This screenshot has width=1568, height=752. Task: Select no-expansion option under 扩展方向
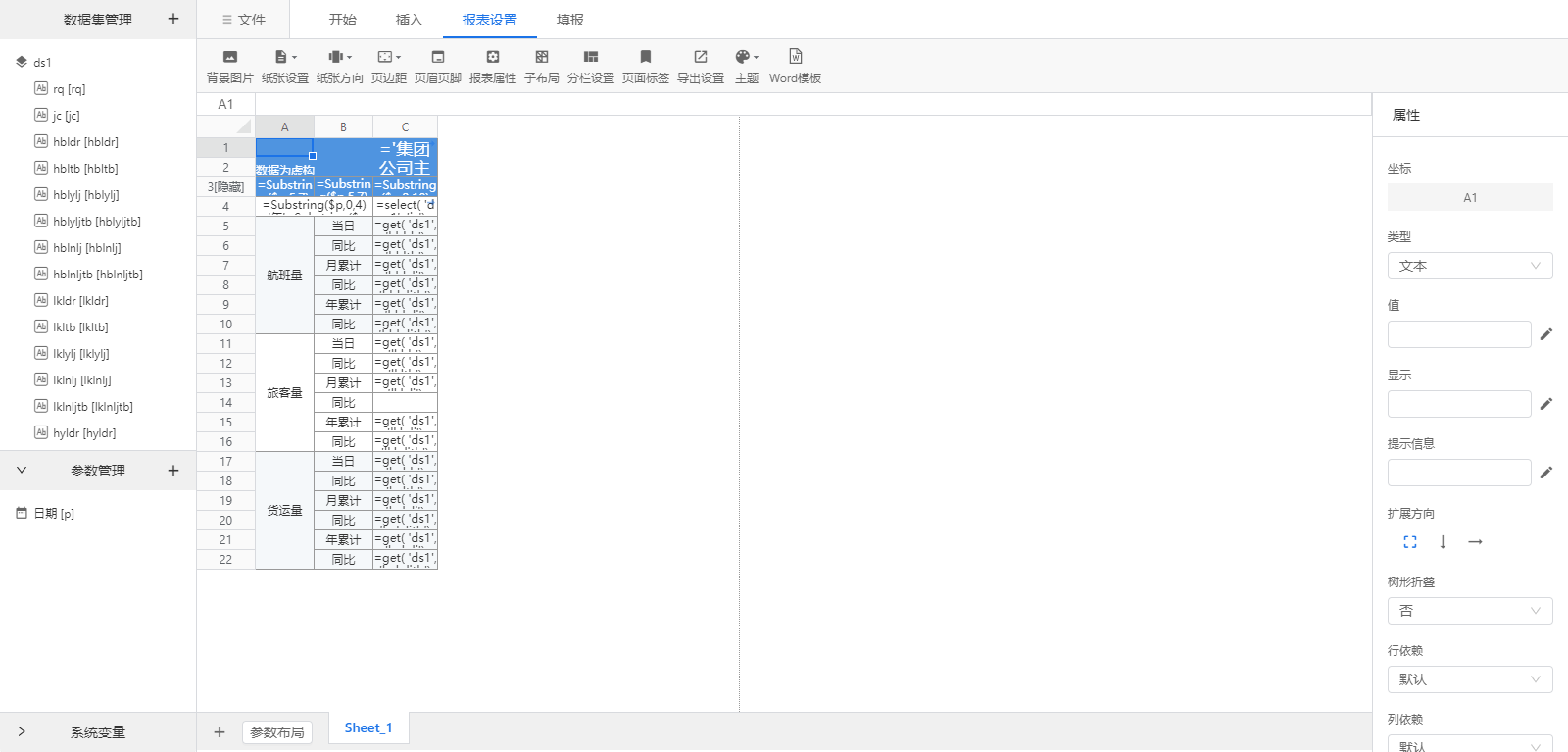[x=1409, y=542]
